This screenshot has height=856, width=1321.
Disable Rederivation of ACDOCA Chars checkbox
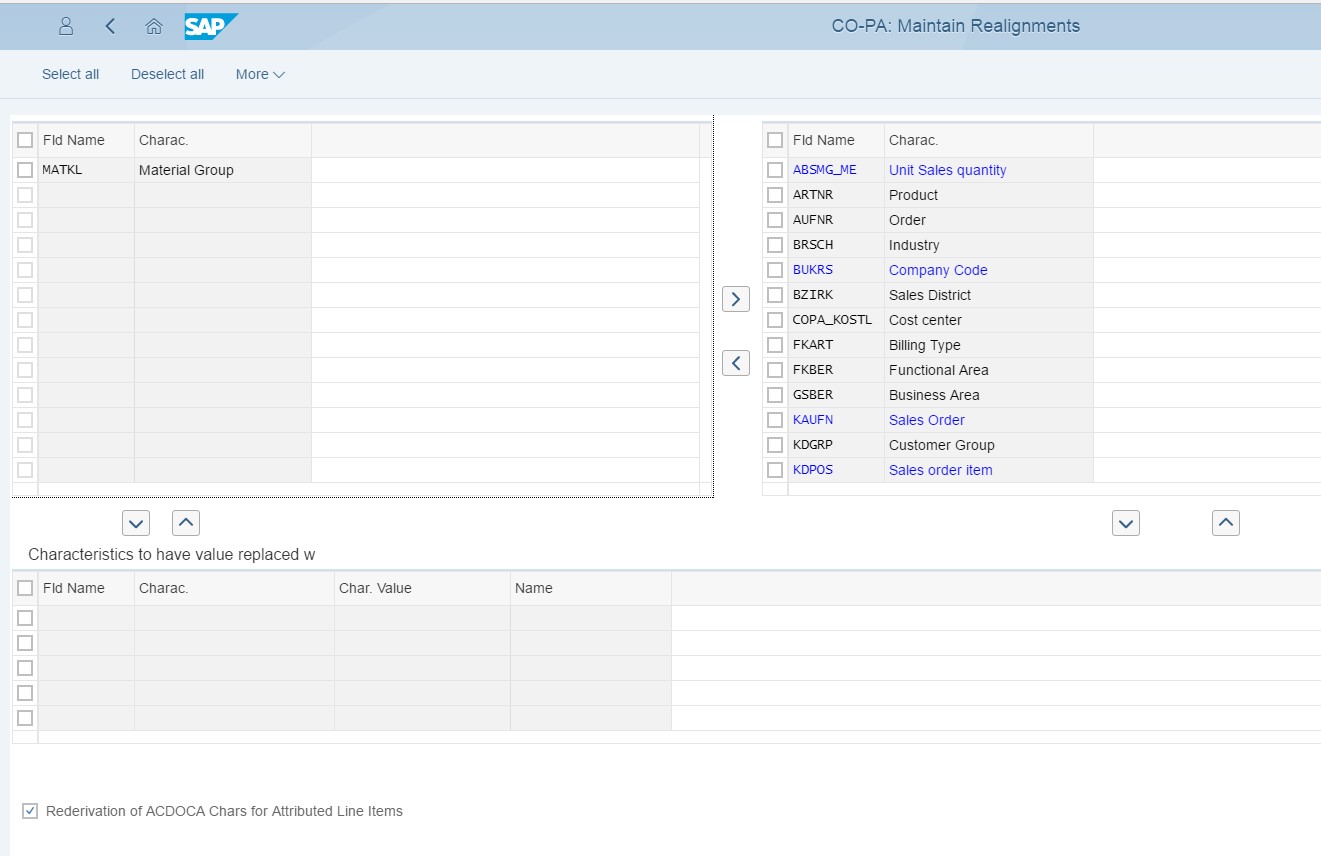tap(29, 811)
